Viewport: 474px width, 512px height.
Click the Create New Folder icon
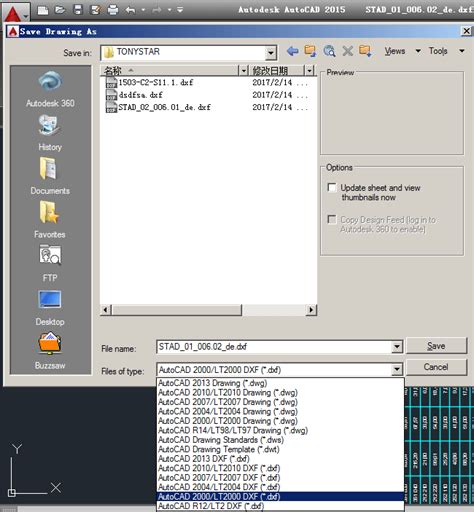365,51
